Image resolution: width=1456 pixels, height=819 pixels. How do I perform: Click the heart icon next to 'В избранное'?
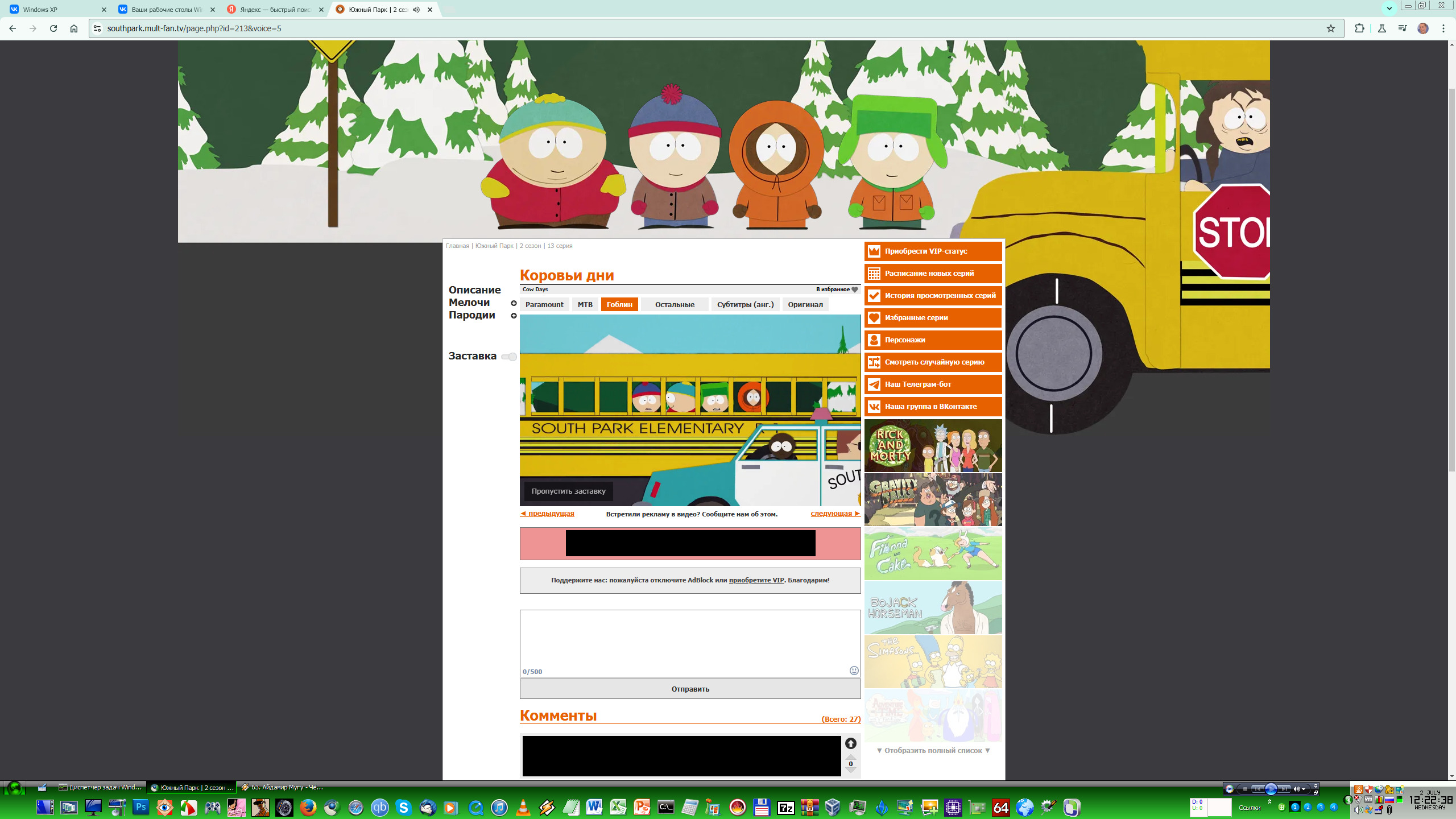[x=854, y=289]
